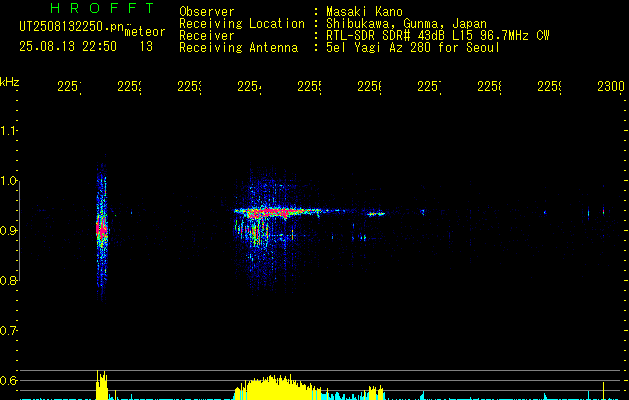The width and height of the screenshot is (629, 400).
Task: Click antenna text 5el Yagi Az 280
Action: [x=413, y=48]
